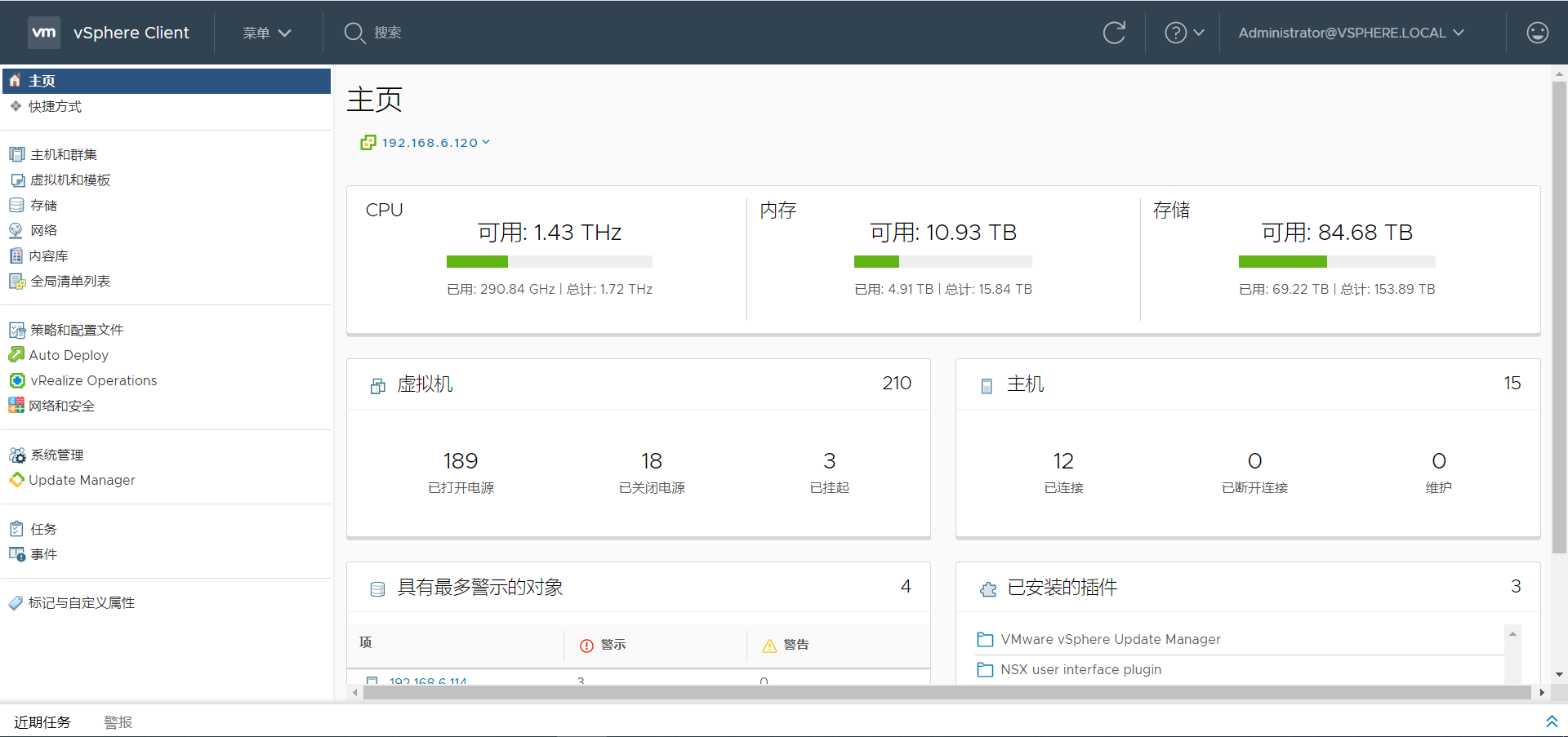The image size is (1568, 737).
Task: Click the 事件 events icon
Action: [x=16, y=554]
